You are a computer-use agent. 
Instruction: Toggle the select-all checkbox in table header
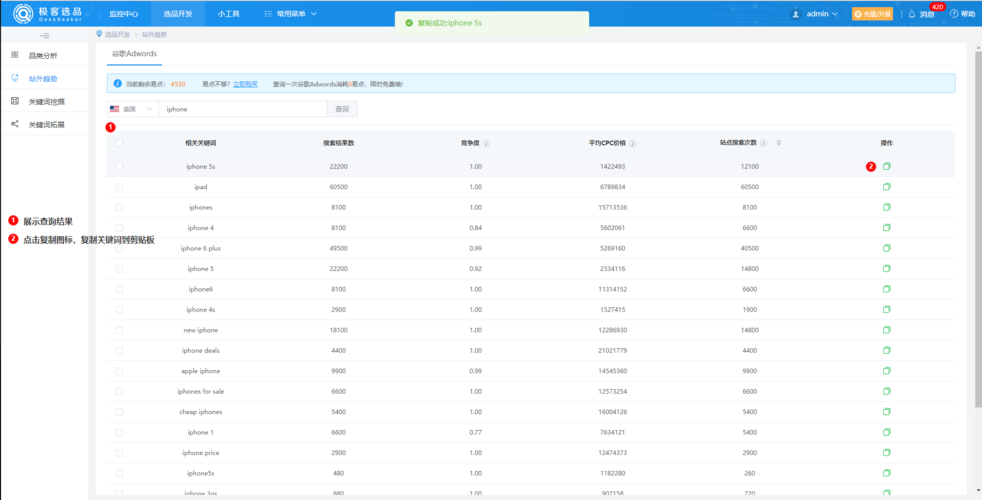[x=119, y=143]
